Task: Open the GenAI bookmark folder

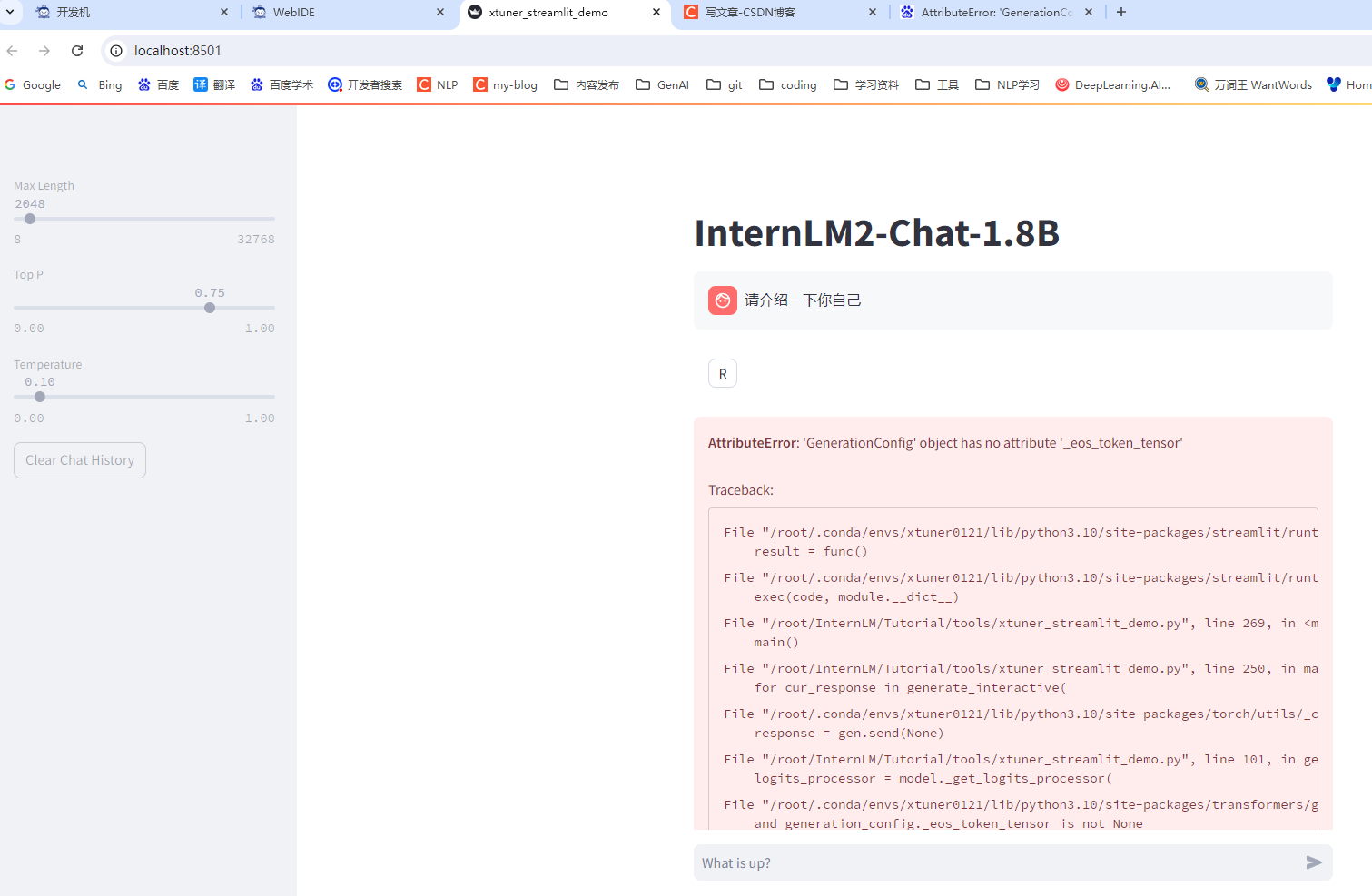Action: point(663,84)
